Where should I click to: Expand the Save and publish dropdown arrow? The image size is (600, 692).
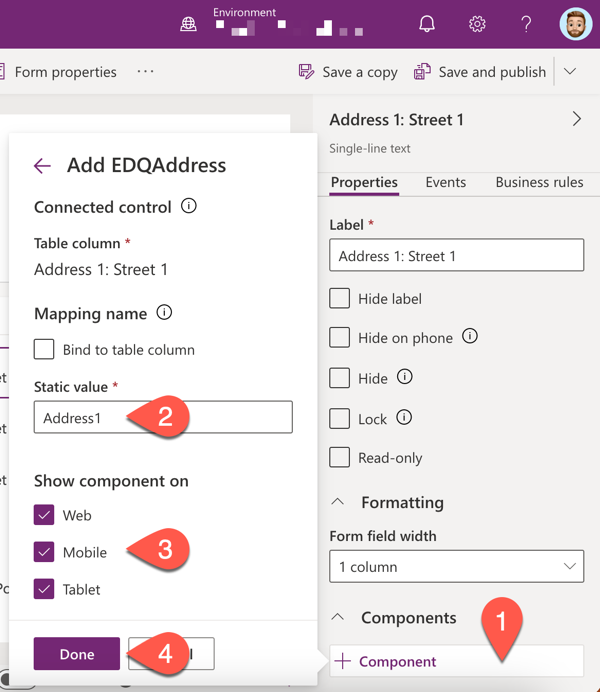570,71
